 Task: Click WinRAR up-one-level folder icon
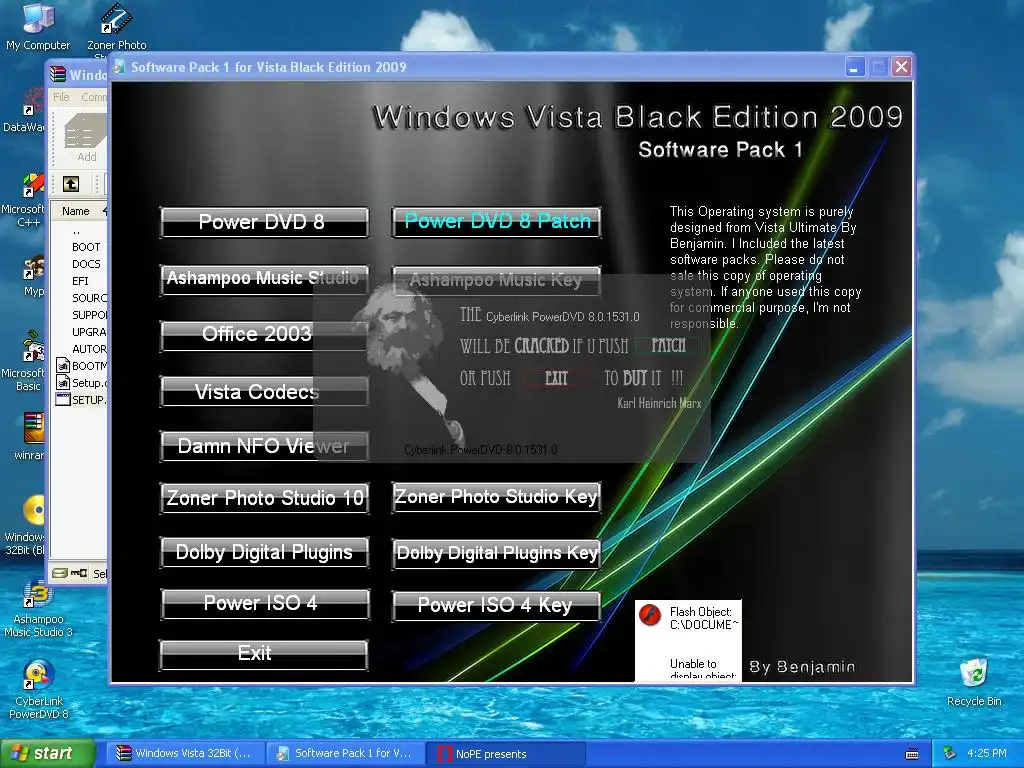pos(71,184)
